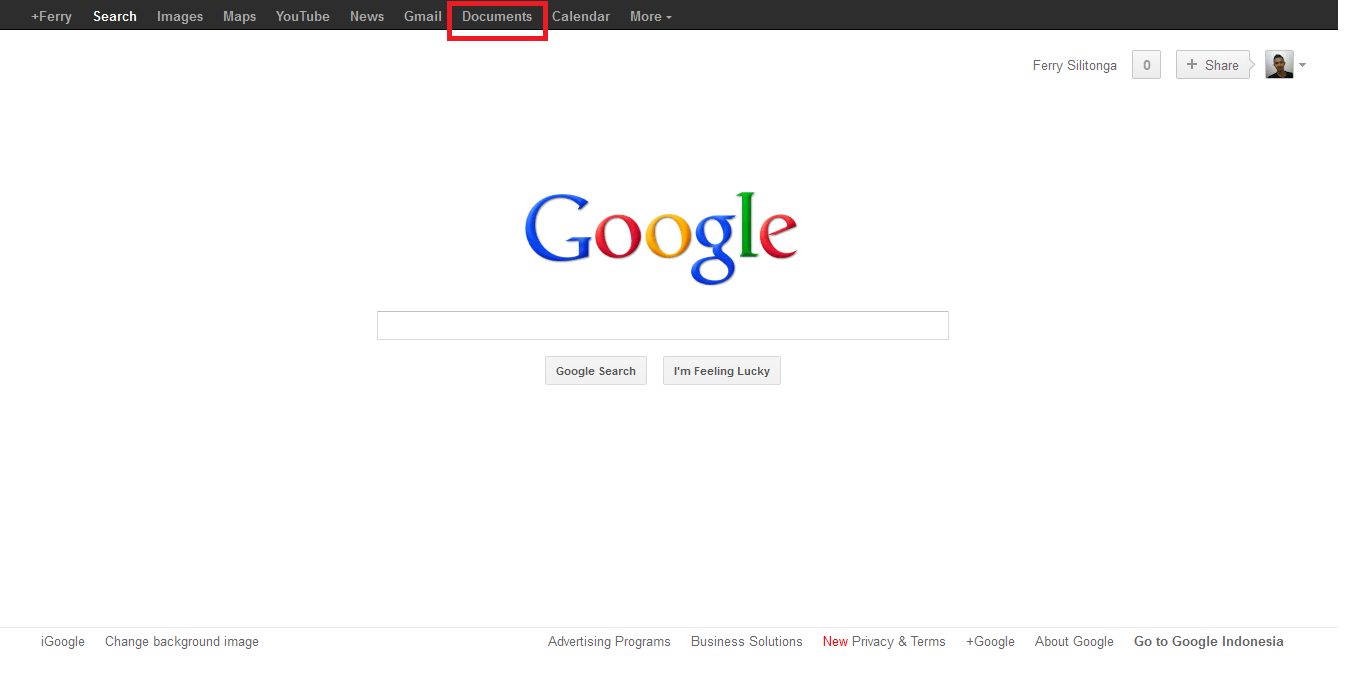Screen dimensions: 1350x673
Task: Open News in the top bar
Action: coord(367,16)
